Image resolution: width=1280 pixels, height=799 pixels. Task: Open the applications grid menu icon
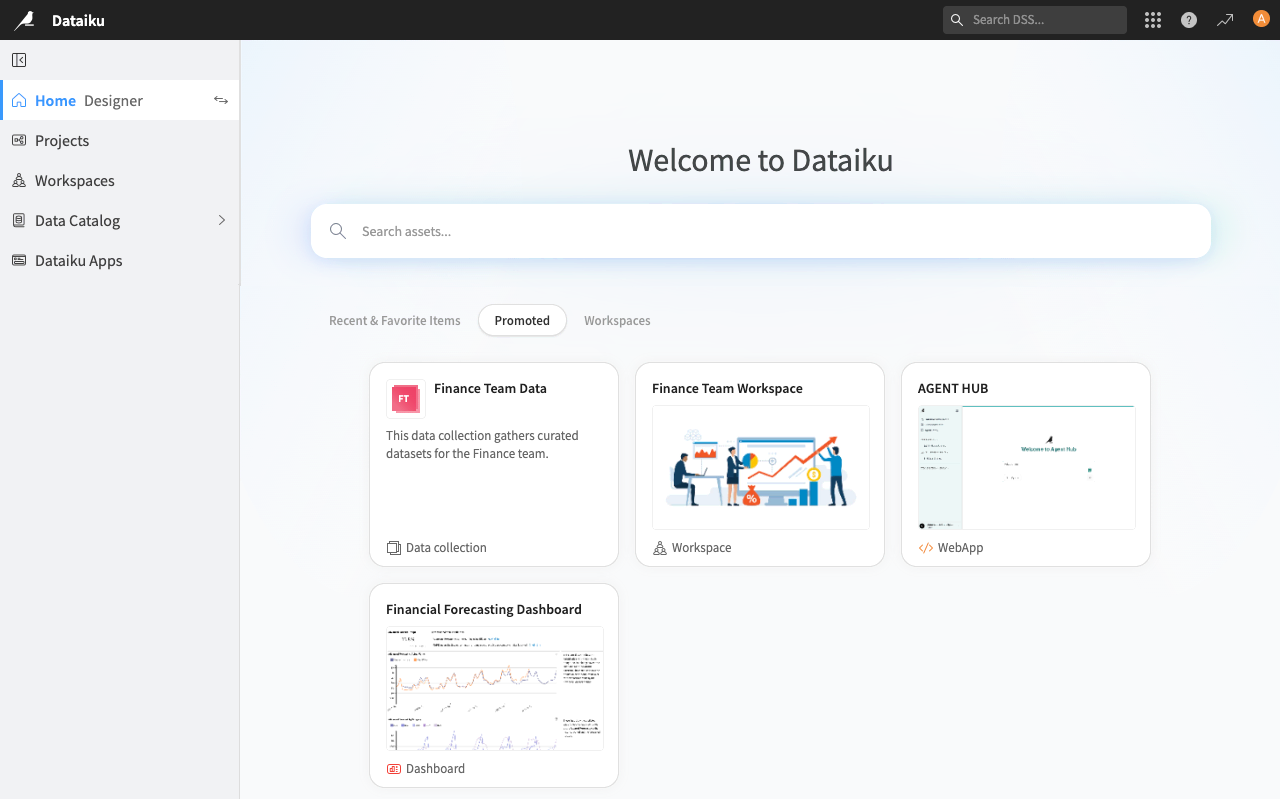click(x=1153, y=20)
